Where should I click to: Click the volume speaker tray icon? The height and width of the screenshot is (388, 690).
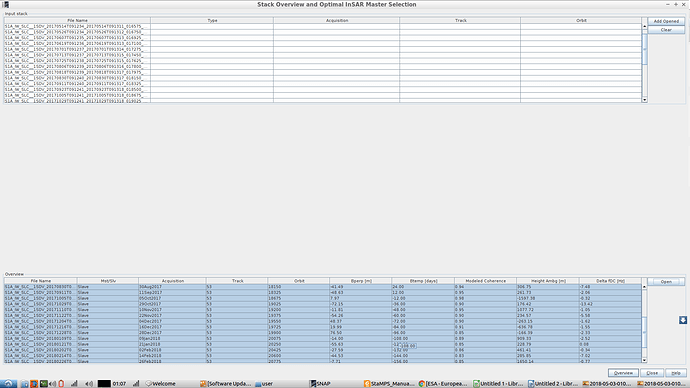89,384
